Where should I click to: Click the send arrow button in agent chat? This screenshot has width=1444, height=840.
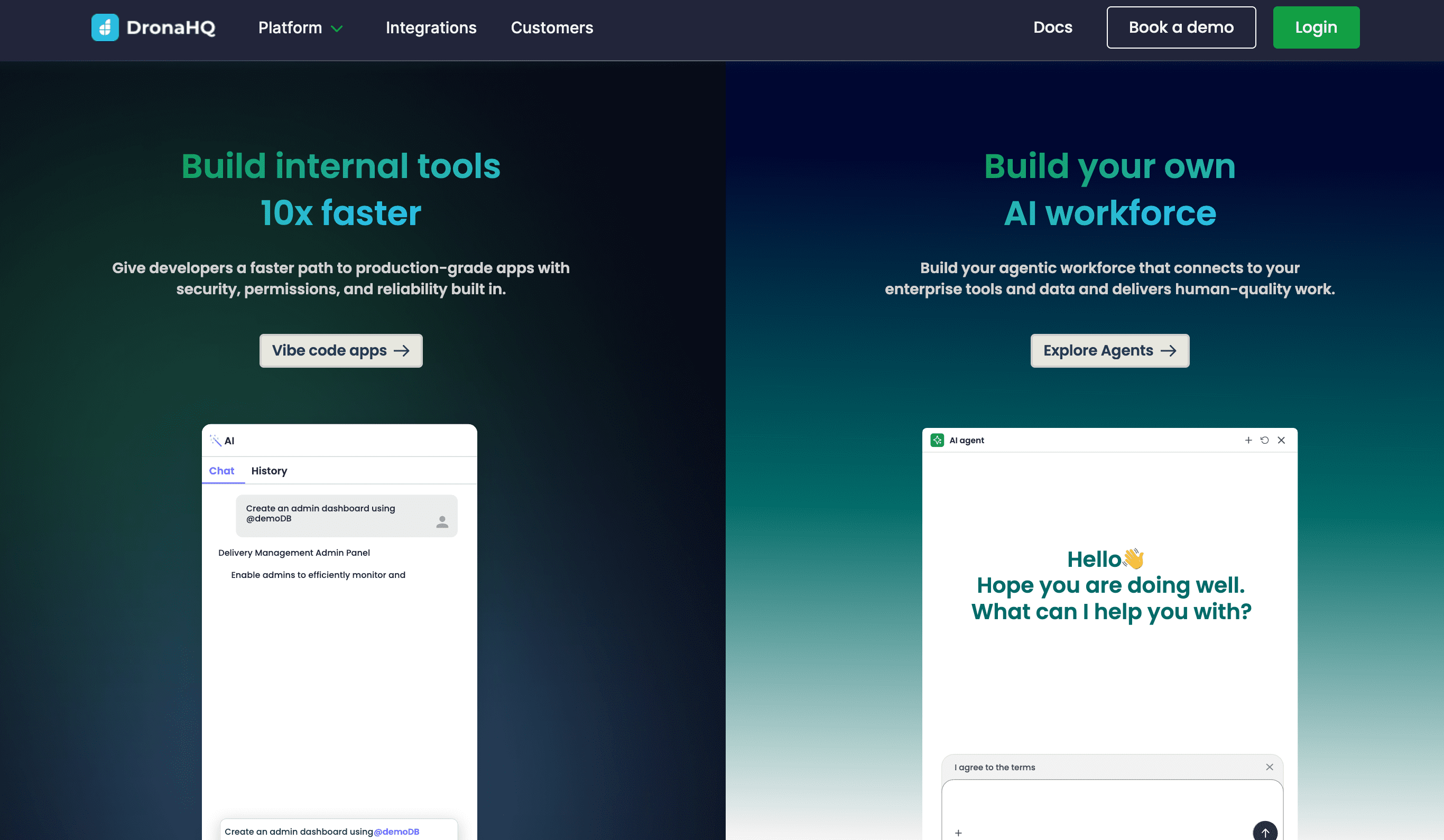(1265, 832)
